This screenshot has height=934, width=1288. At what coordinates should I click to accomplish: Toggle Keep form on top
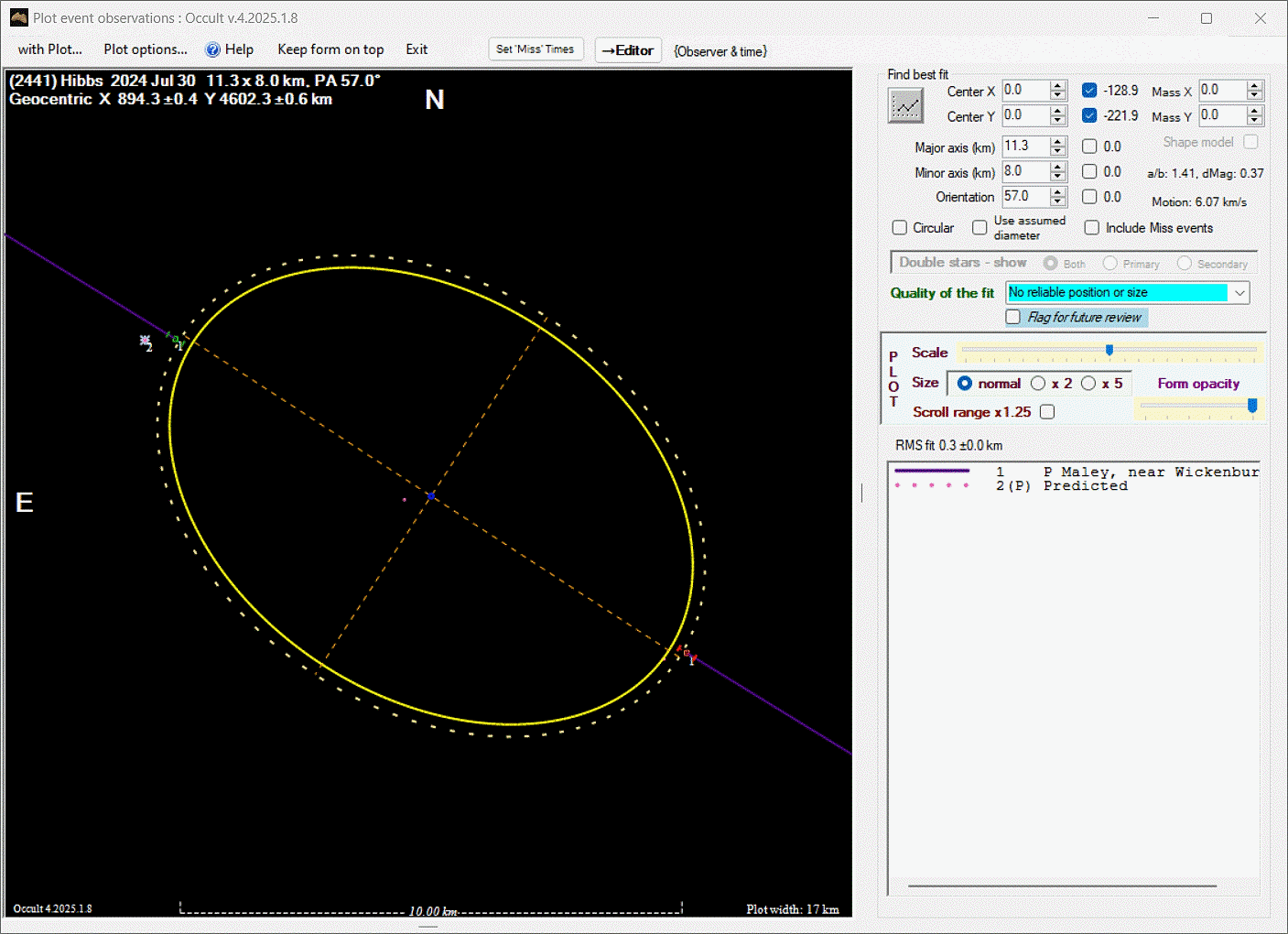[330, 50]
